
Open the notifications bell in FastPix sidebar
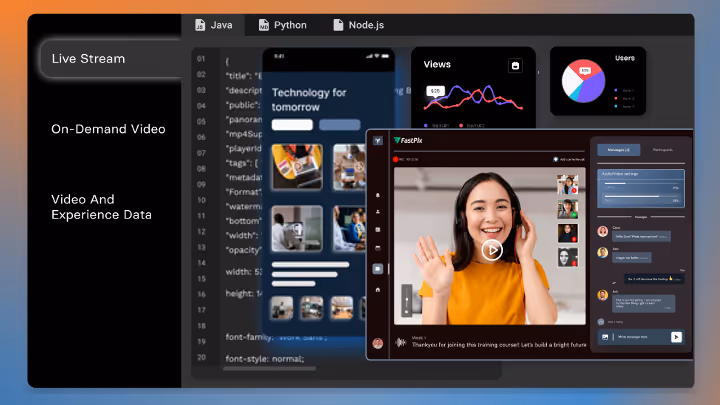378,195
